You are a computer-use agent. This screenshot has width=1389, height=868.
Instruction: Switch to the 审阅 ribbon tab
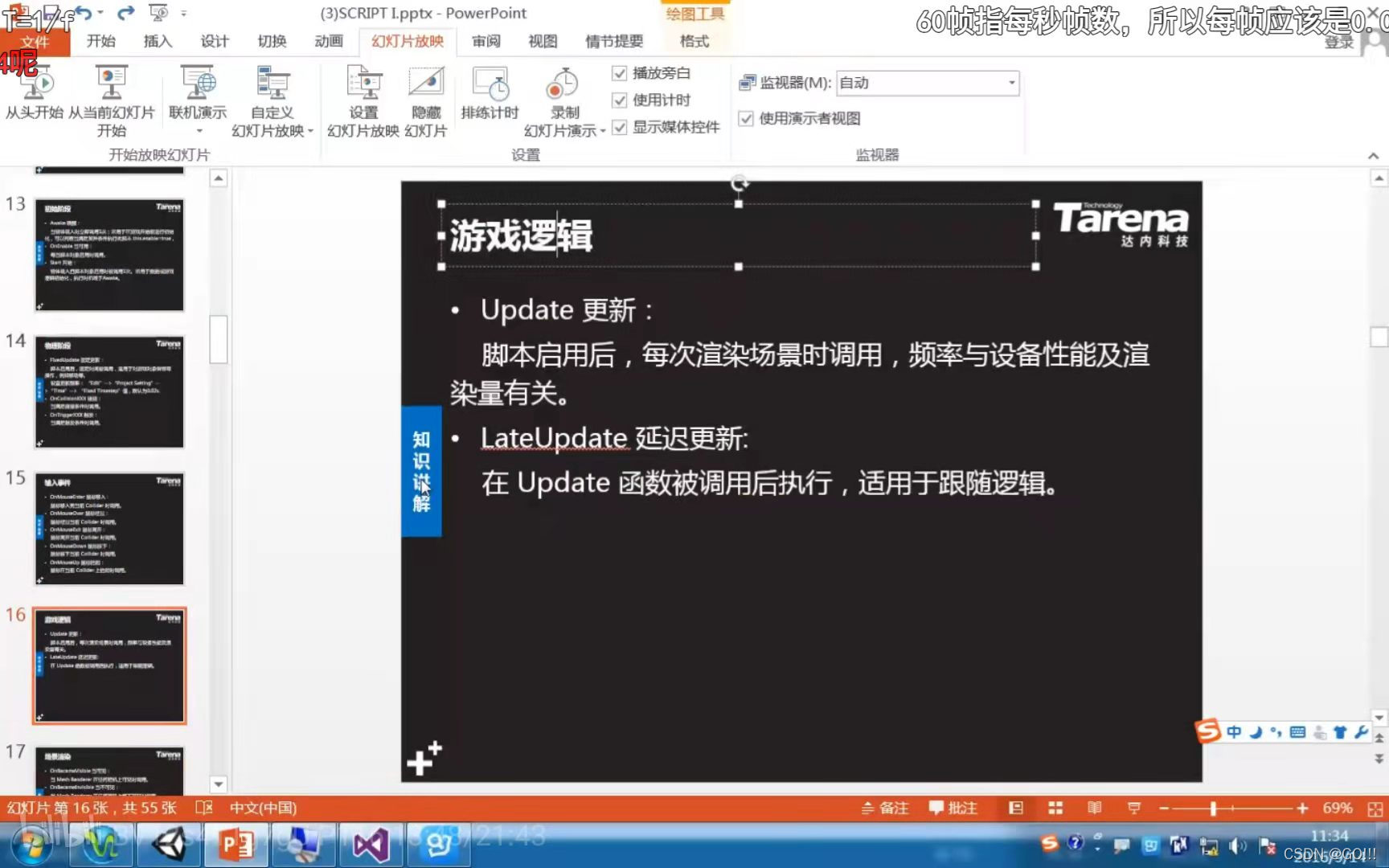[x=486, y=42]
